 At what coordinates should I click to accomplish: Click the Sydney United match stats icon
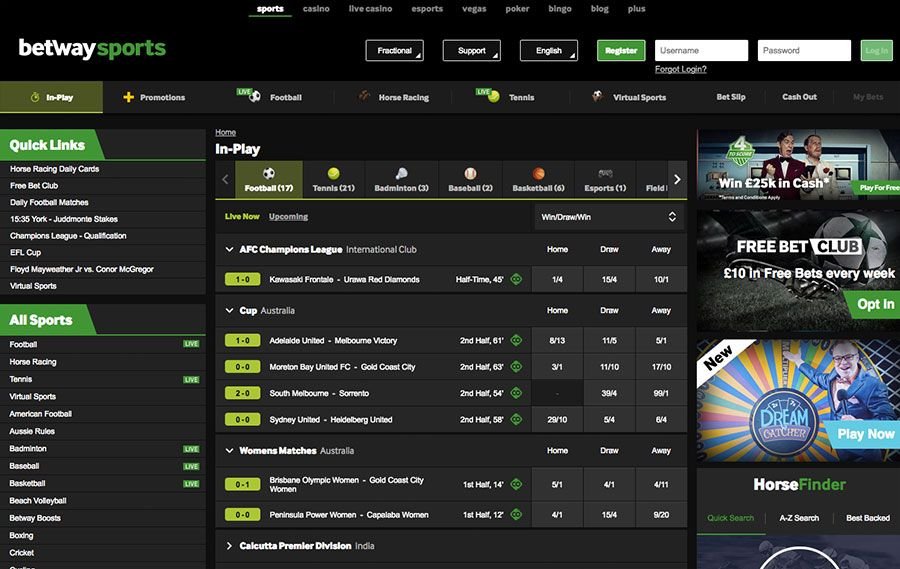tap(517, 420)
